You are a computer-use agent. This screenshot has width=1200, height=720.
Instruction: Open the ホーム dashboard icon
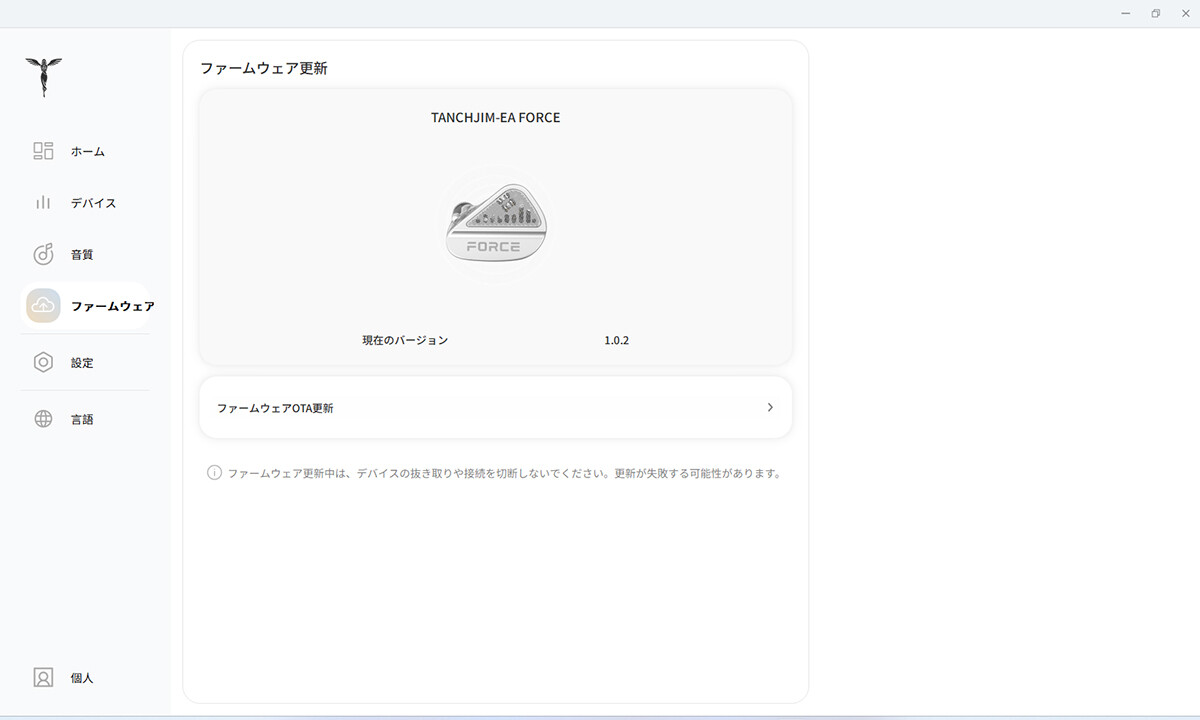pos(43,151)
